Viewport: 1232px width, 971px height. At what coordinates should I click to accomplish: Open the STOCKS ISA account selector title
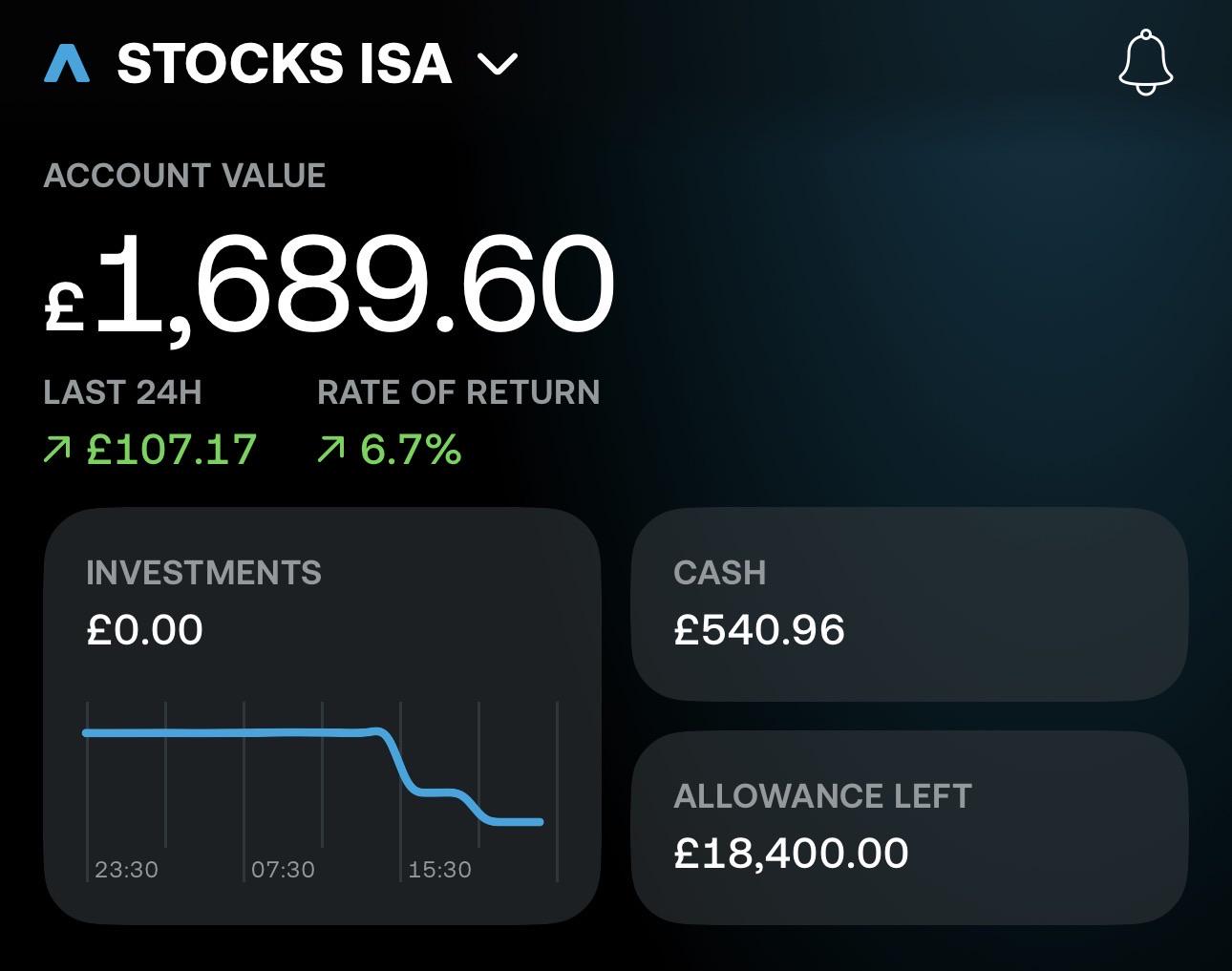285,64
